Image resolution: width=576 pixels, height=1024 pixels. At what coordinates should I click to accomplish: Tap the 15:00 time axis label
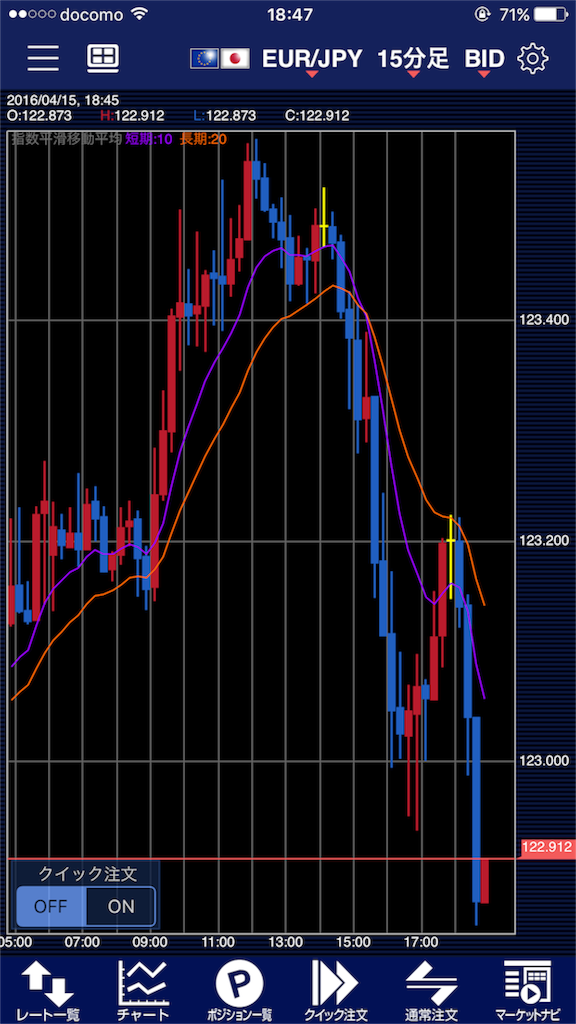point(353,942)
